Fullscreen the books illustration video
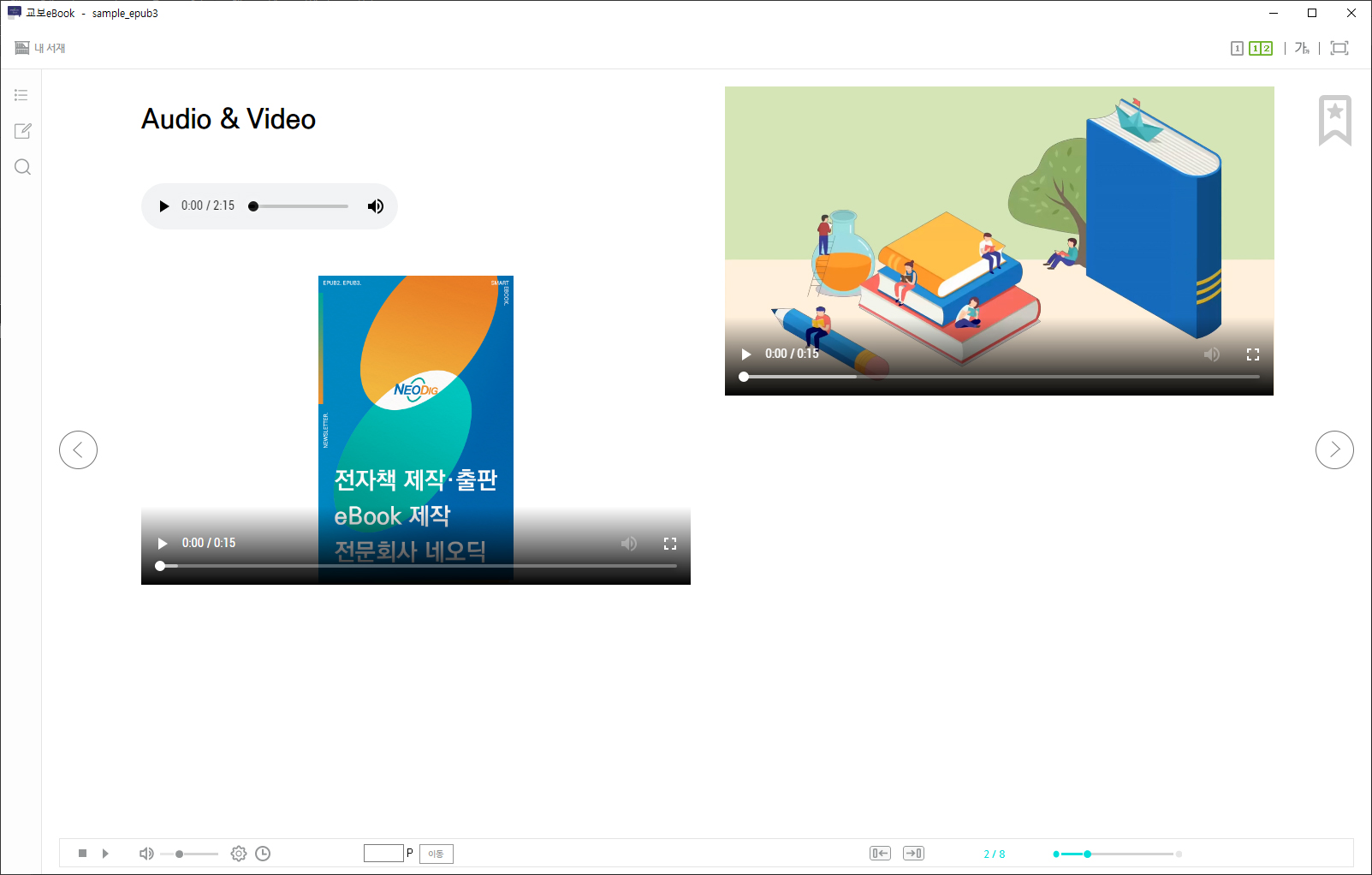The height and width of the screenshot is (875, 1372). [x=1253, y=354]
